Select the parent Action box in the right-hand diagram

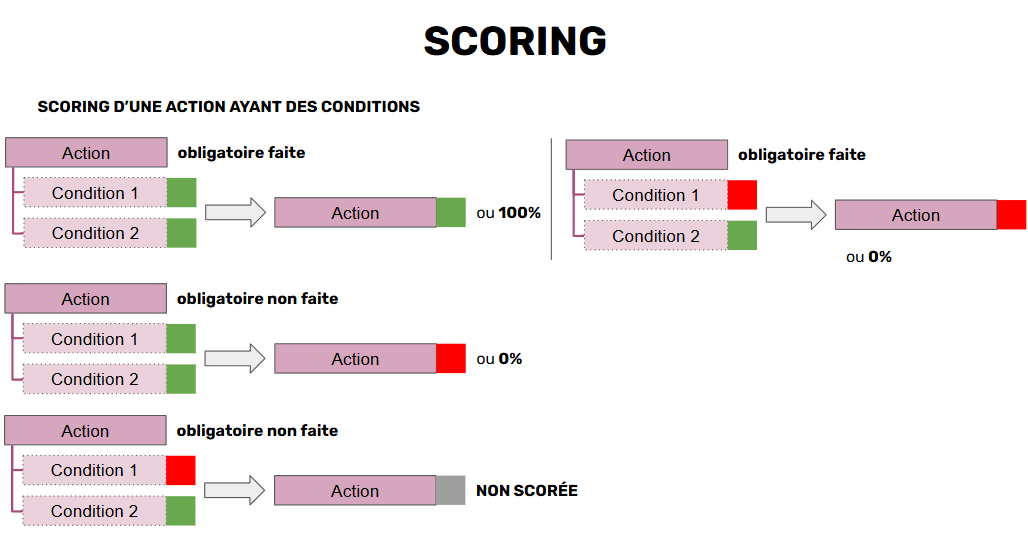[x=646, y=155]
